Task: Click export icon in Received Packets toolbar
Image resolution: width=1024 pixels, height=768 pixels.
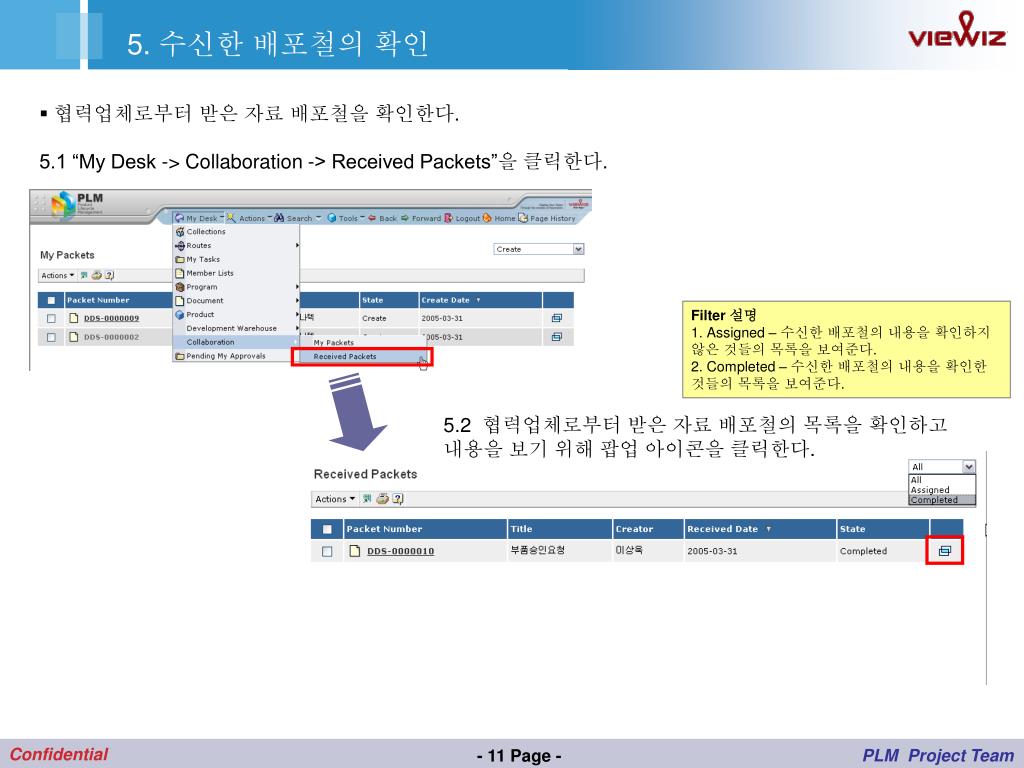Action: [367, 499]
